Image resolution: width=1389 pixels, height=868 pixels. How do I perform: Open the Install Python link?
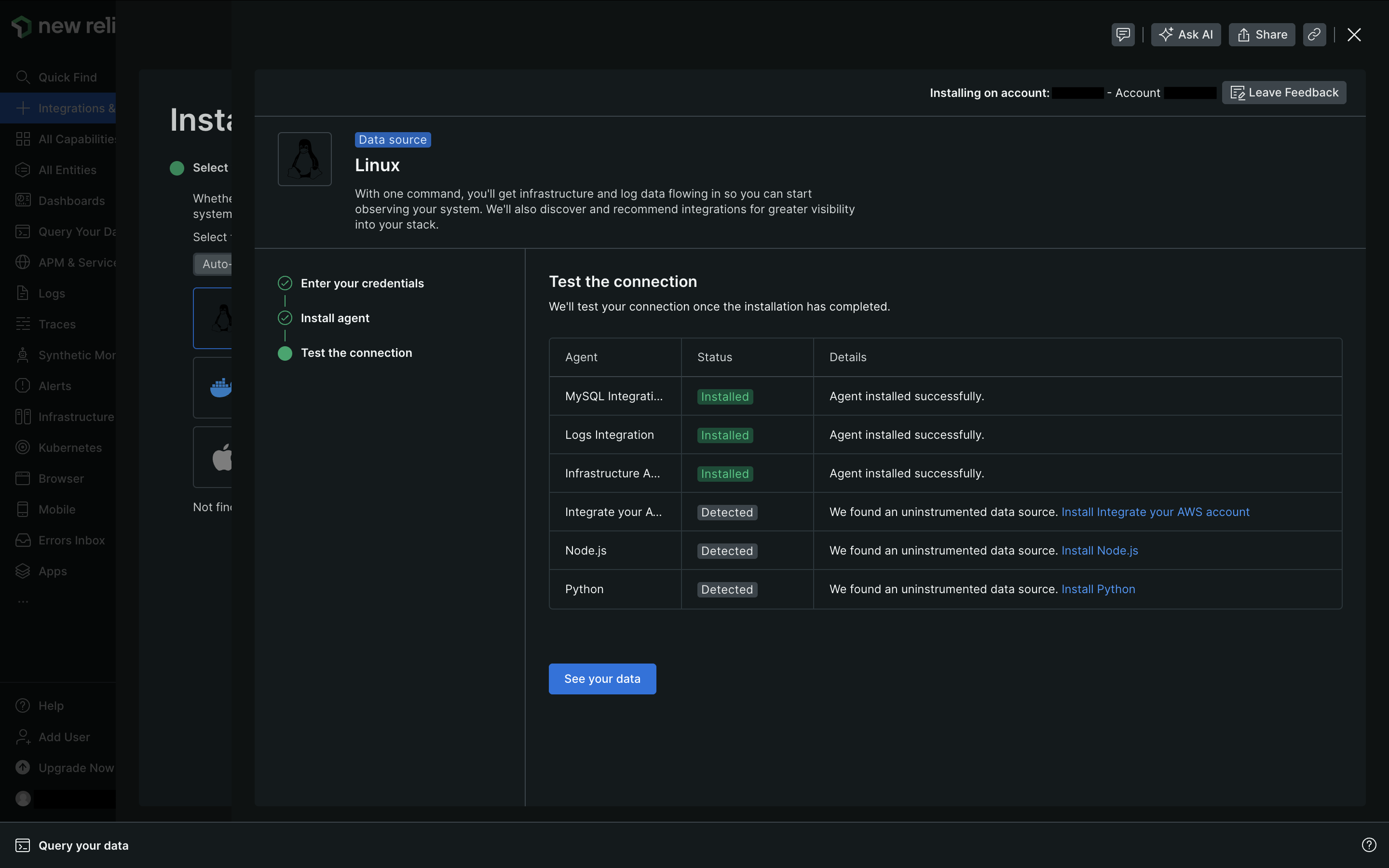1098,589
